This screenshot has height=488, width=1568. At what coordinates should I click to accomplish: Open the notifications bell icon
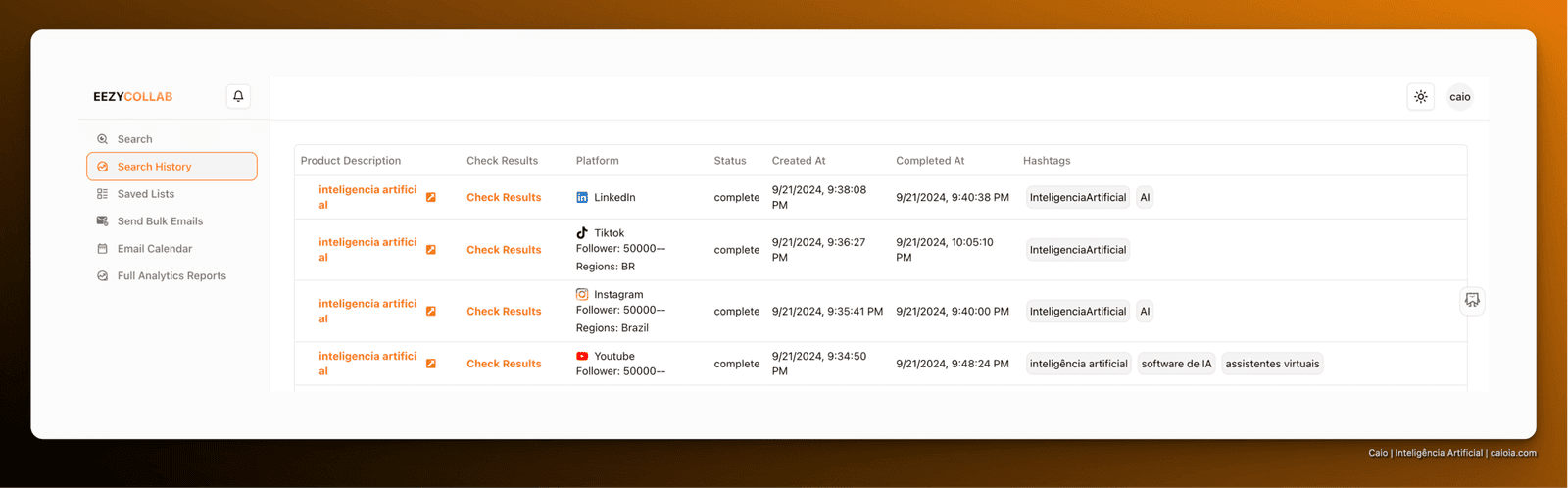click(238, 96)
